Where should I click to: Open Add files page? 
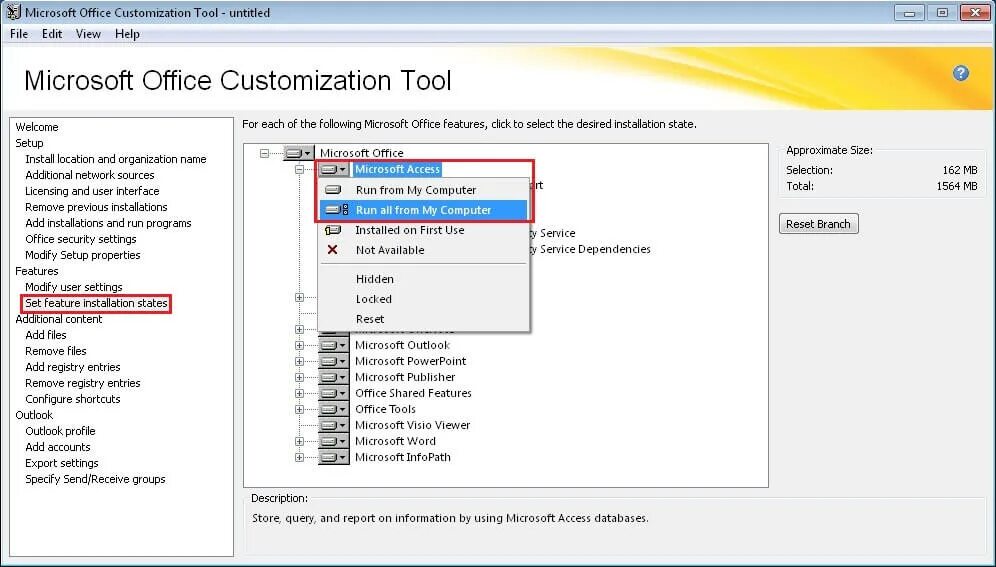pyautogui.click(x=46, y=335)
